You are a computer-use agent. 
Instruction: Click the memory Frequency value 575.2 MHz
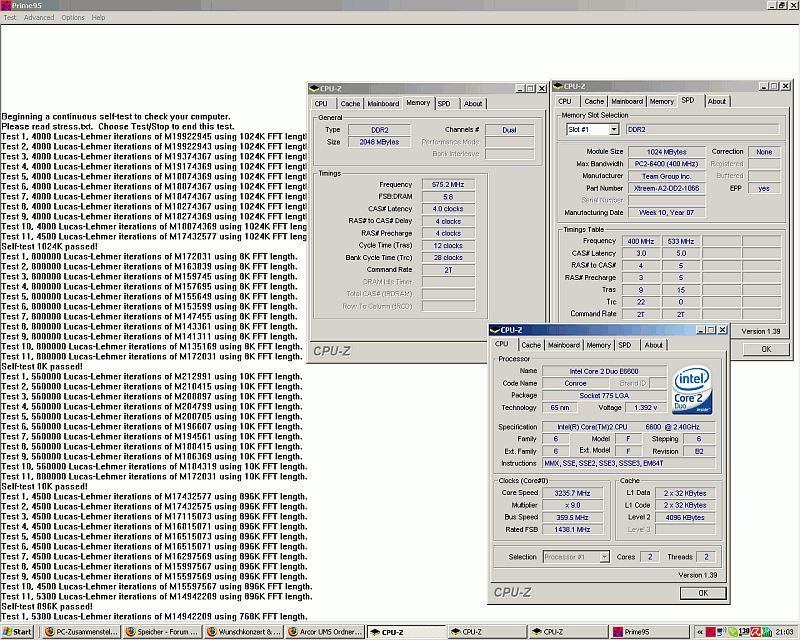click(448, 184)
